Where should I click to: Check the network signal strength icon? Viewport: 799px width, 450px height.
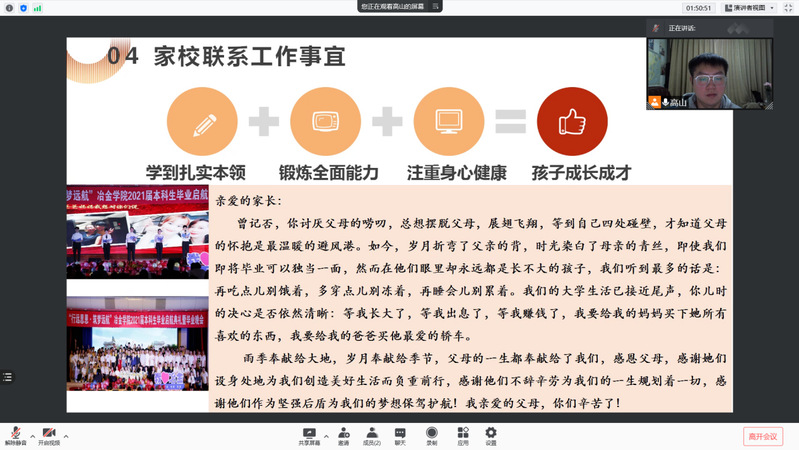(37, 7)
